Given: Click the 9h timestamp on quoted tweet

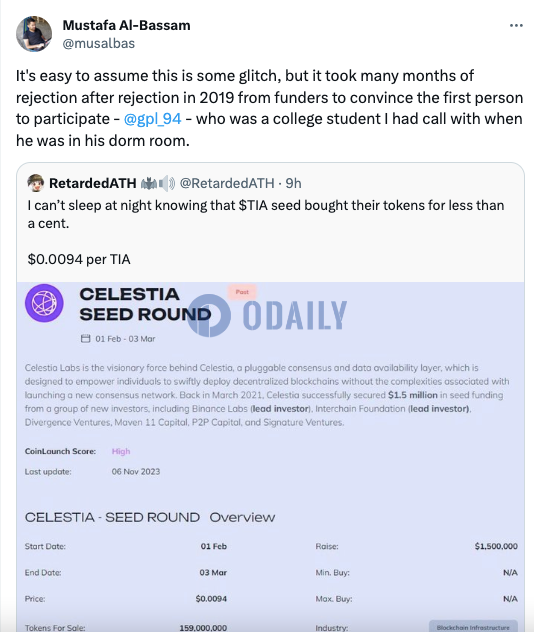Looking at the screenshot, I should point(293,183).
